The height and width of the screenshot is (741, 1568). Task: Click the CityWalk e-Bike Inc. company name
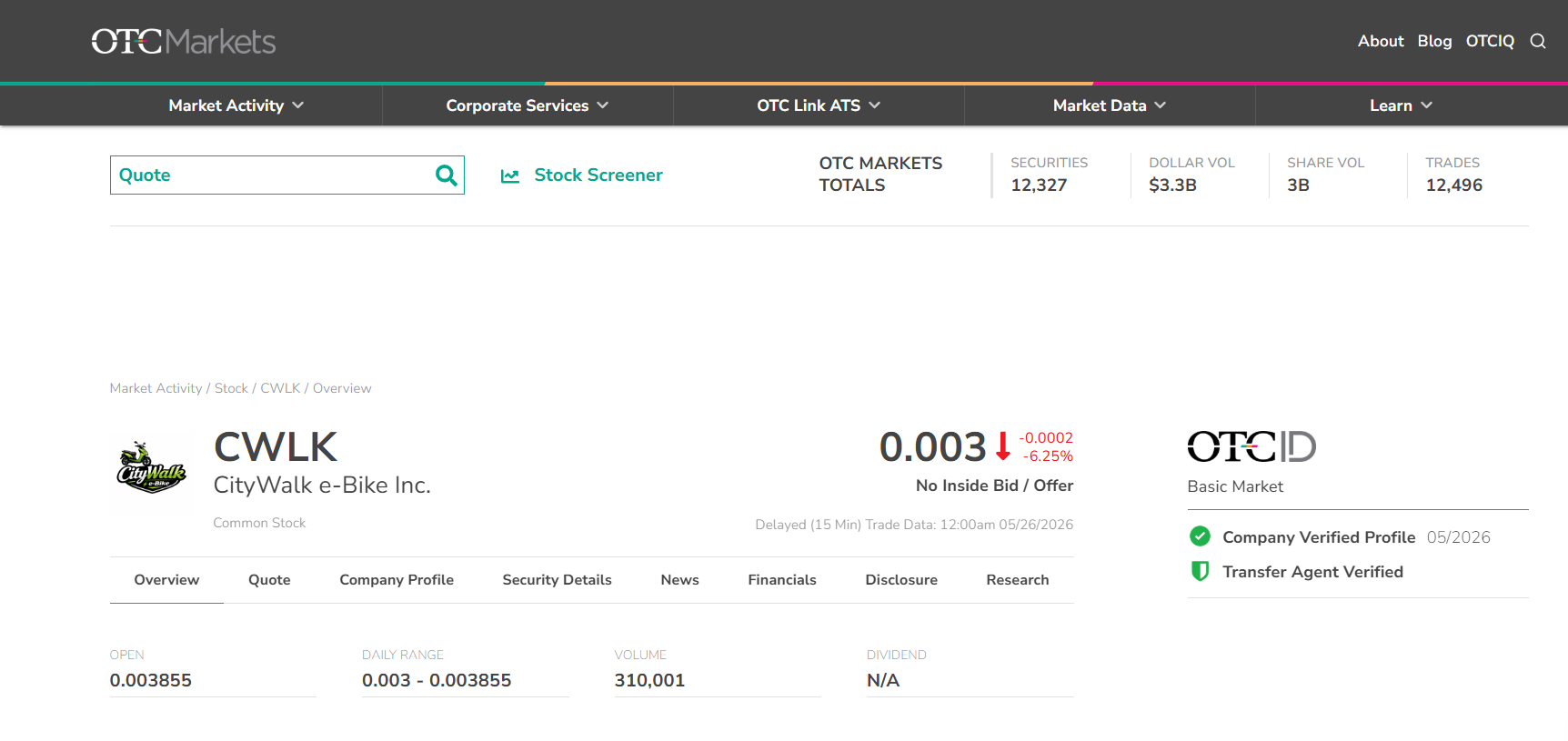tap(322, 486)
